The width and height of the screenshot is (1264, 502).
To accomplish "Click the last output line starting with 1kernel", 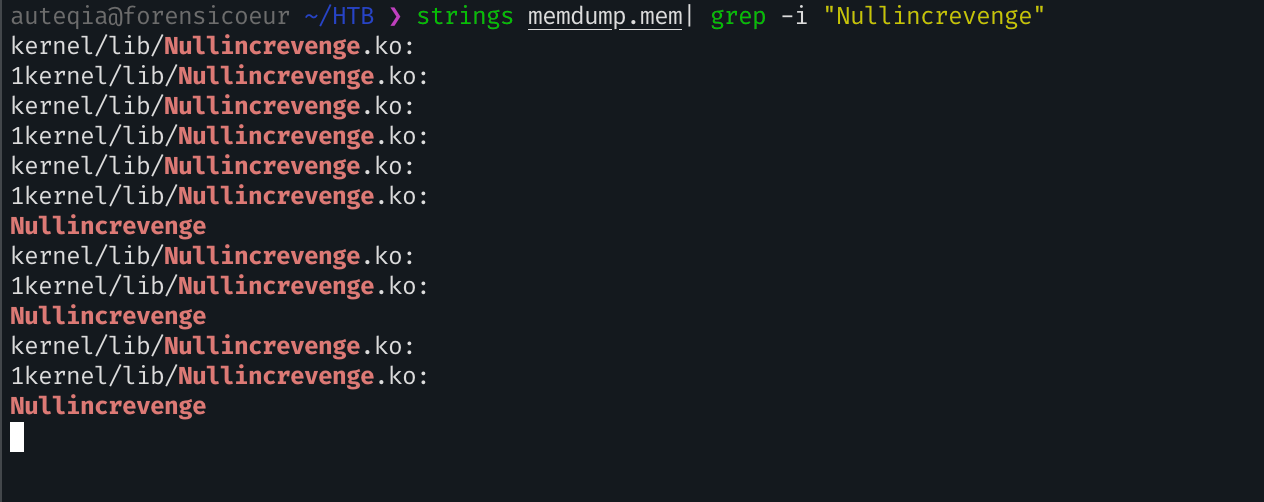I will (219, 376).
